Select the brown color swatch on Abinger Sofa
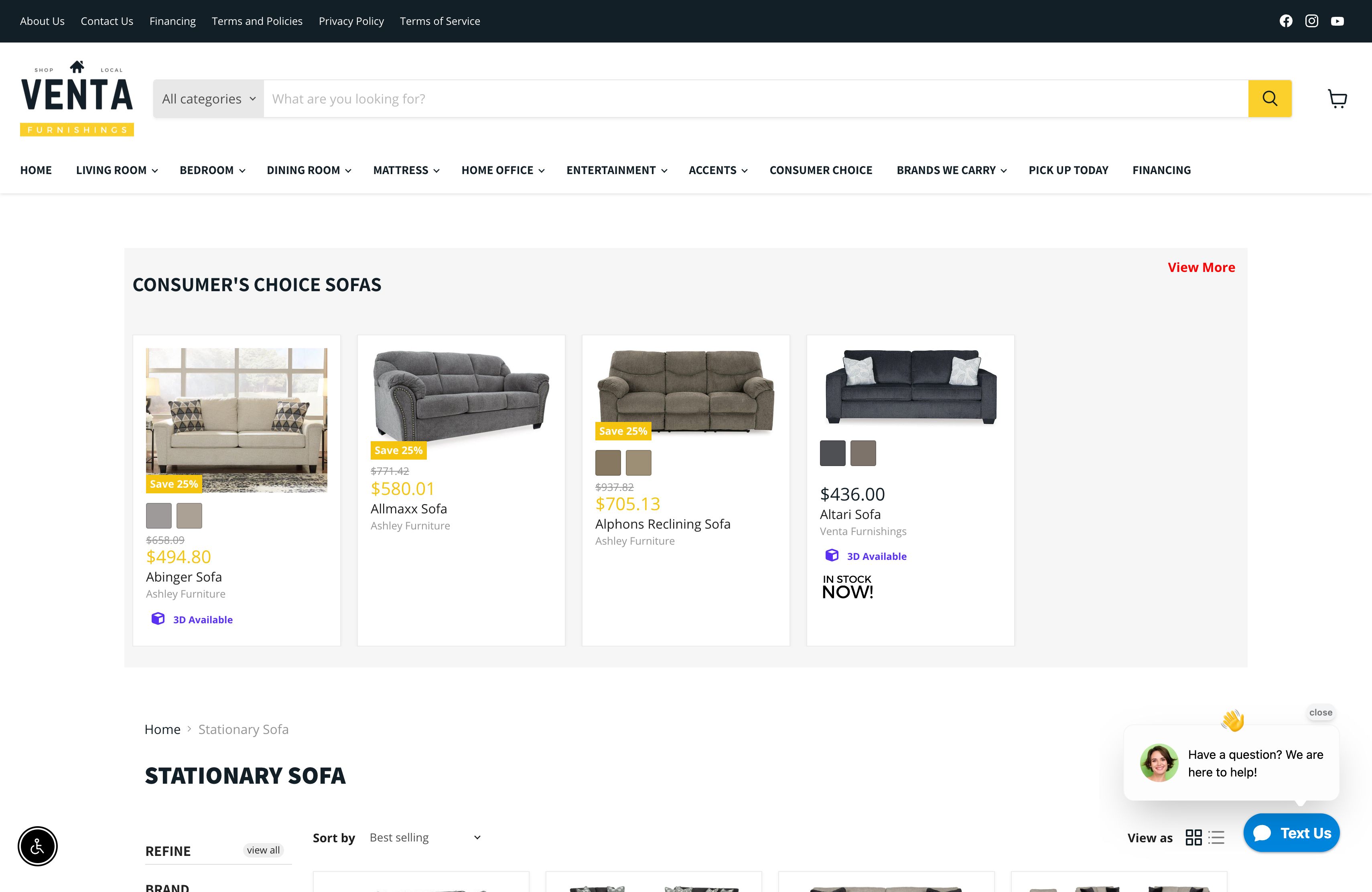Image resolution: width=1372 pixels, height=892 pixels. coord(190,515)
